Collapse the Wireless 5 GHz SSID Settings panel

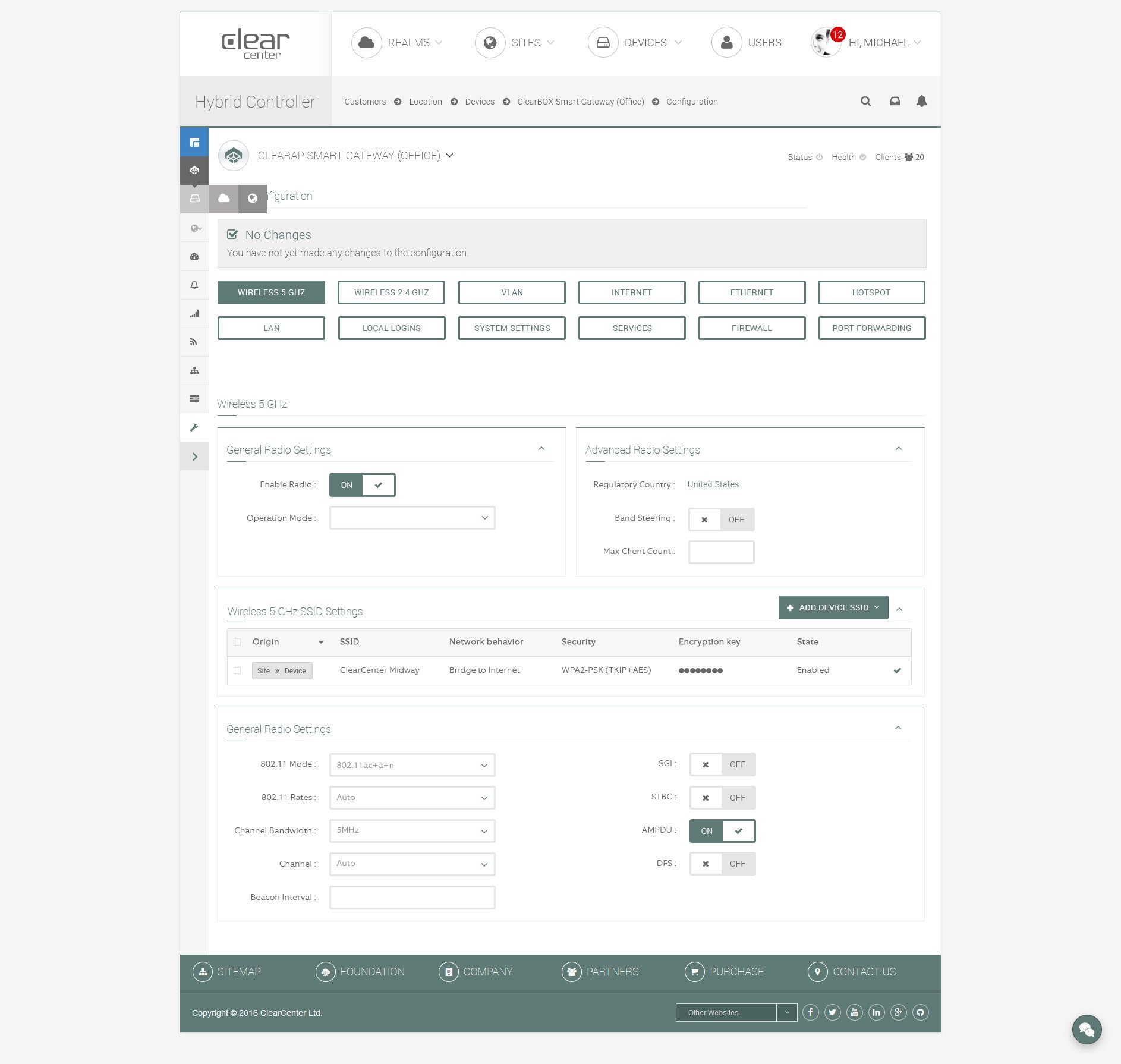click(899, 609)
